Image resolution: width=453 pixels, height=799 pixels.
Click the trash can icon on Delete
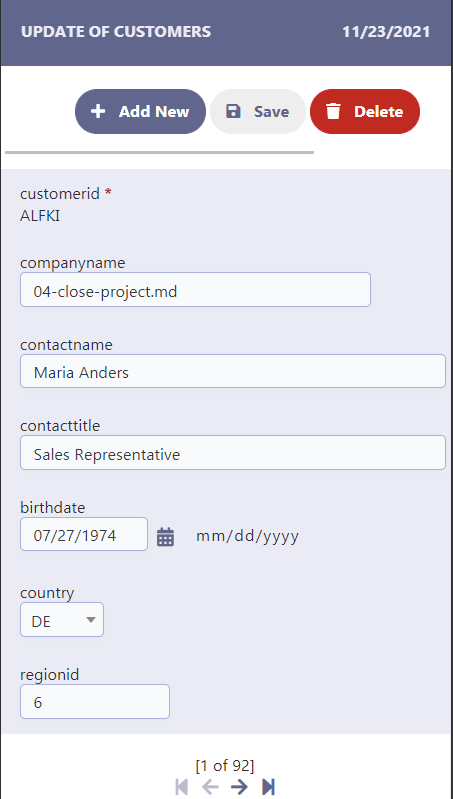pos(333,112)
